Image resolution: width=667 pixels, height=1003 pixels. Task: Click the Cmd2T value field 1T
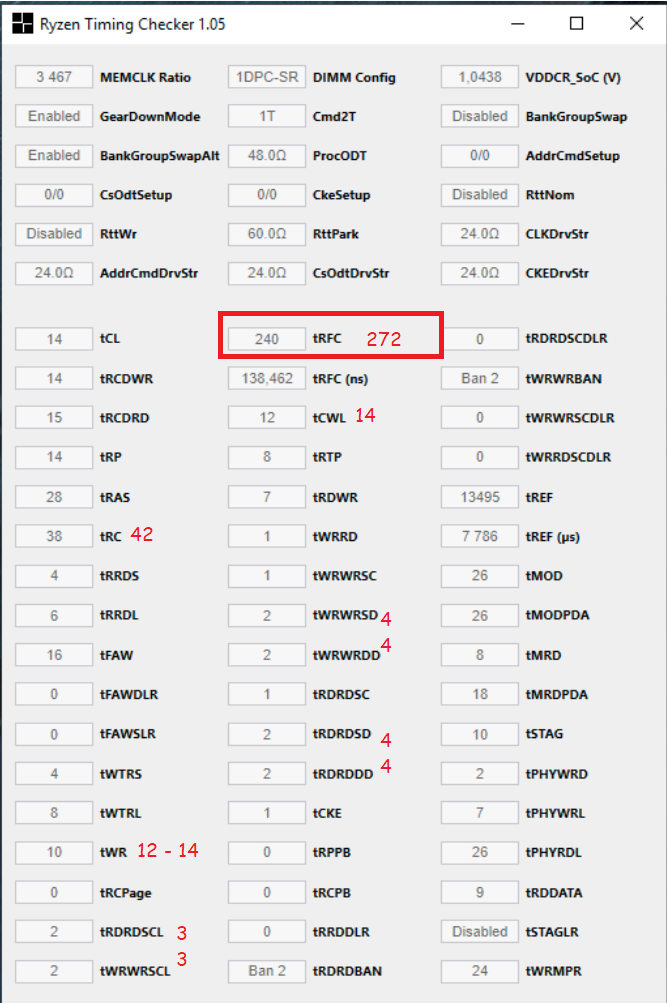(x=267, y=116)
